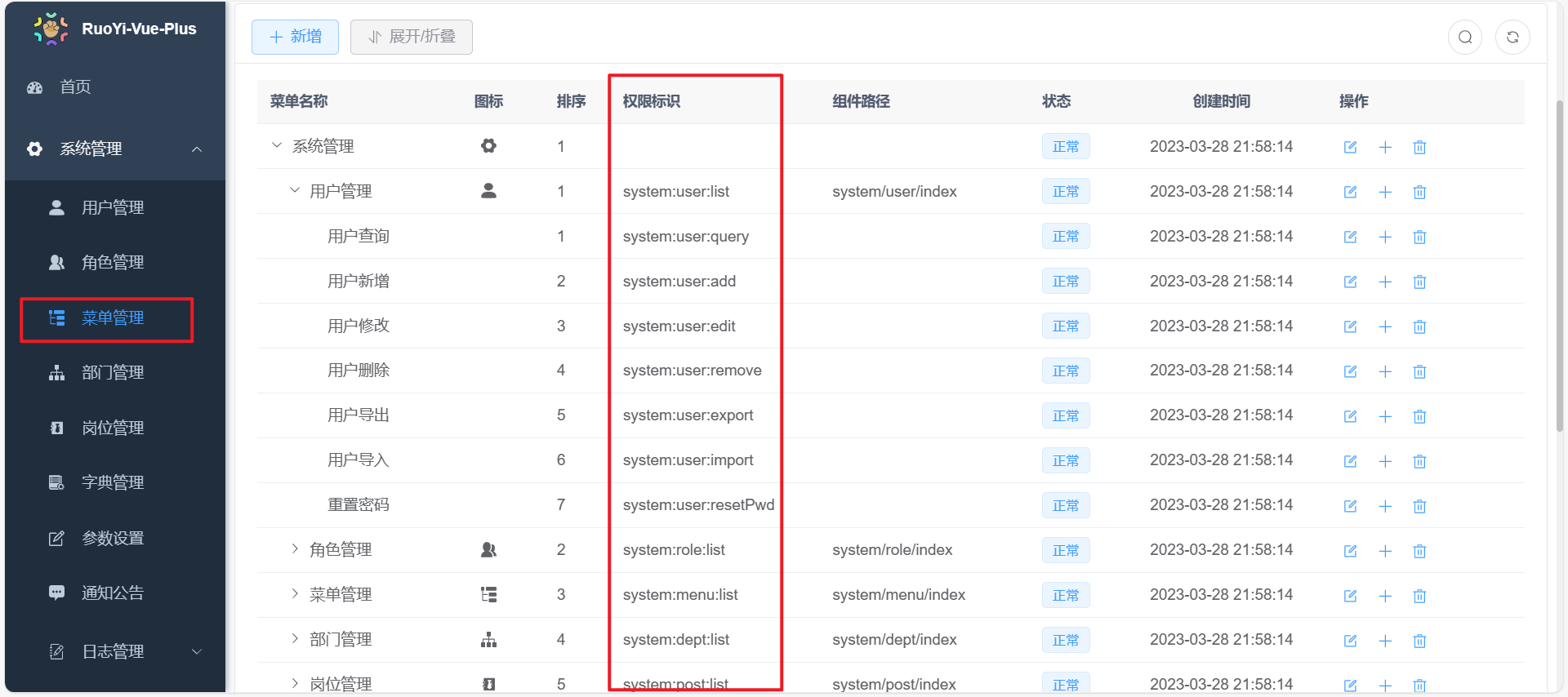Expand the 角色管理 tree row
Screen dimensions: 1568x697
point(295,548)
